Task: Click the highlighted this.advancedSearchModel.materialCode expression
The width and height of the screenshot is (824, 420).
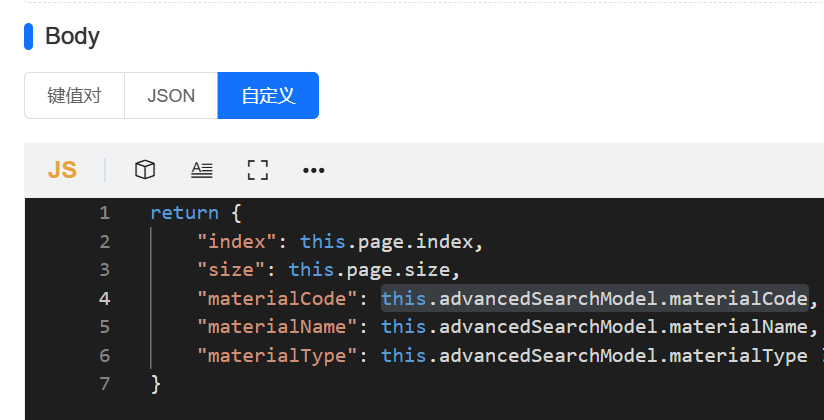Action: tap(593, 298)
